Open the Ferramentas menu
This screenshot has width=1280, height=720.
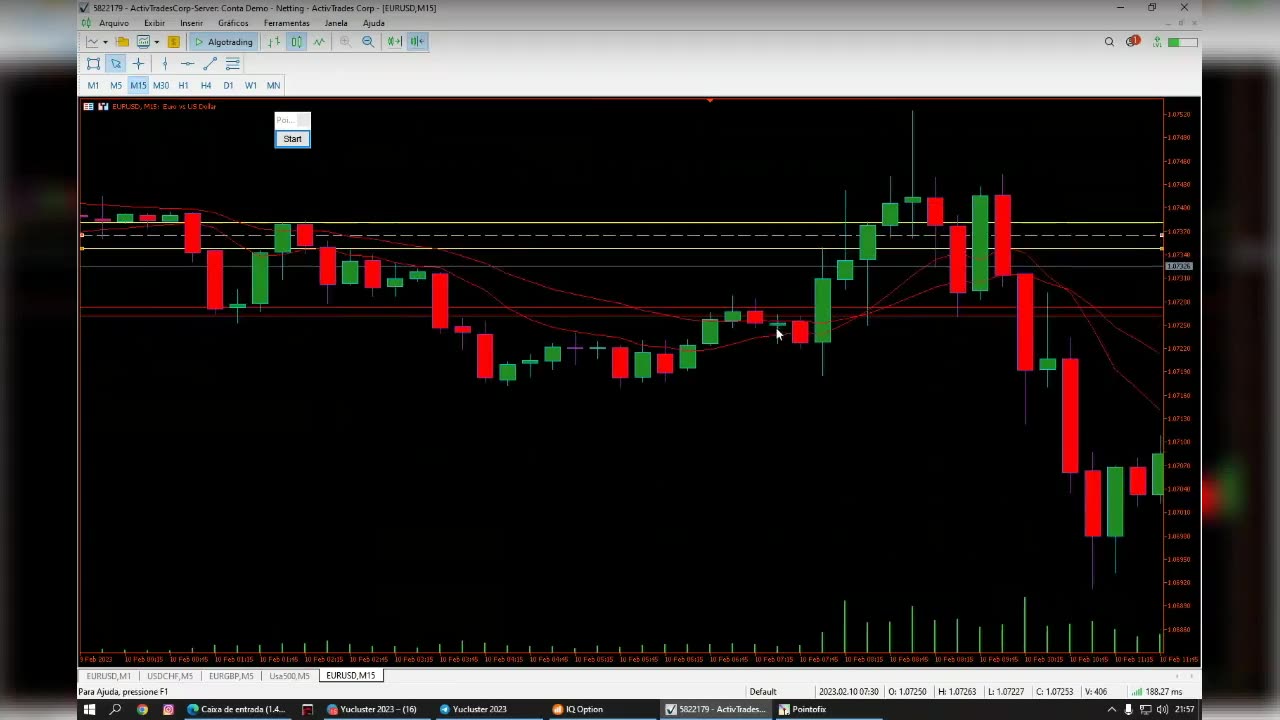287,23
